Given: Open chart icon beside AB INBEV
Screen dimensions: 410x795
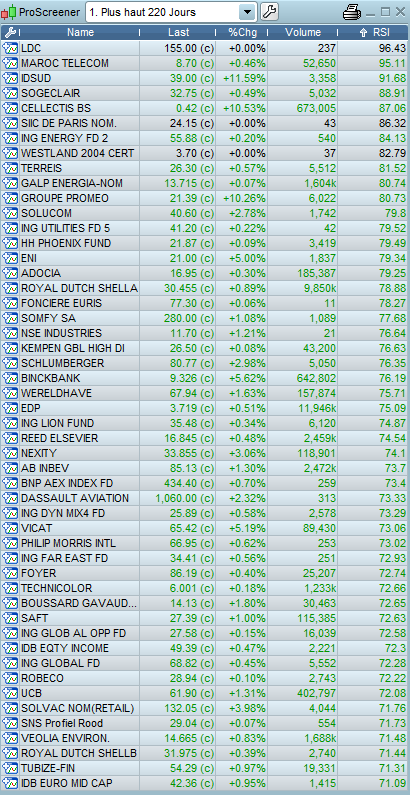Looking at the screenshot, I should pyautogui.click(x=10, y=468).
